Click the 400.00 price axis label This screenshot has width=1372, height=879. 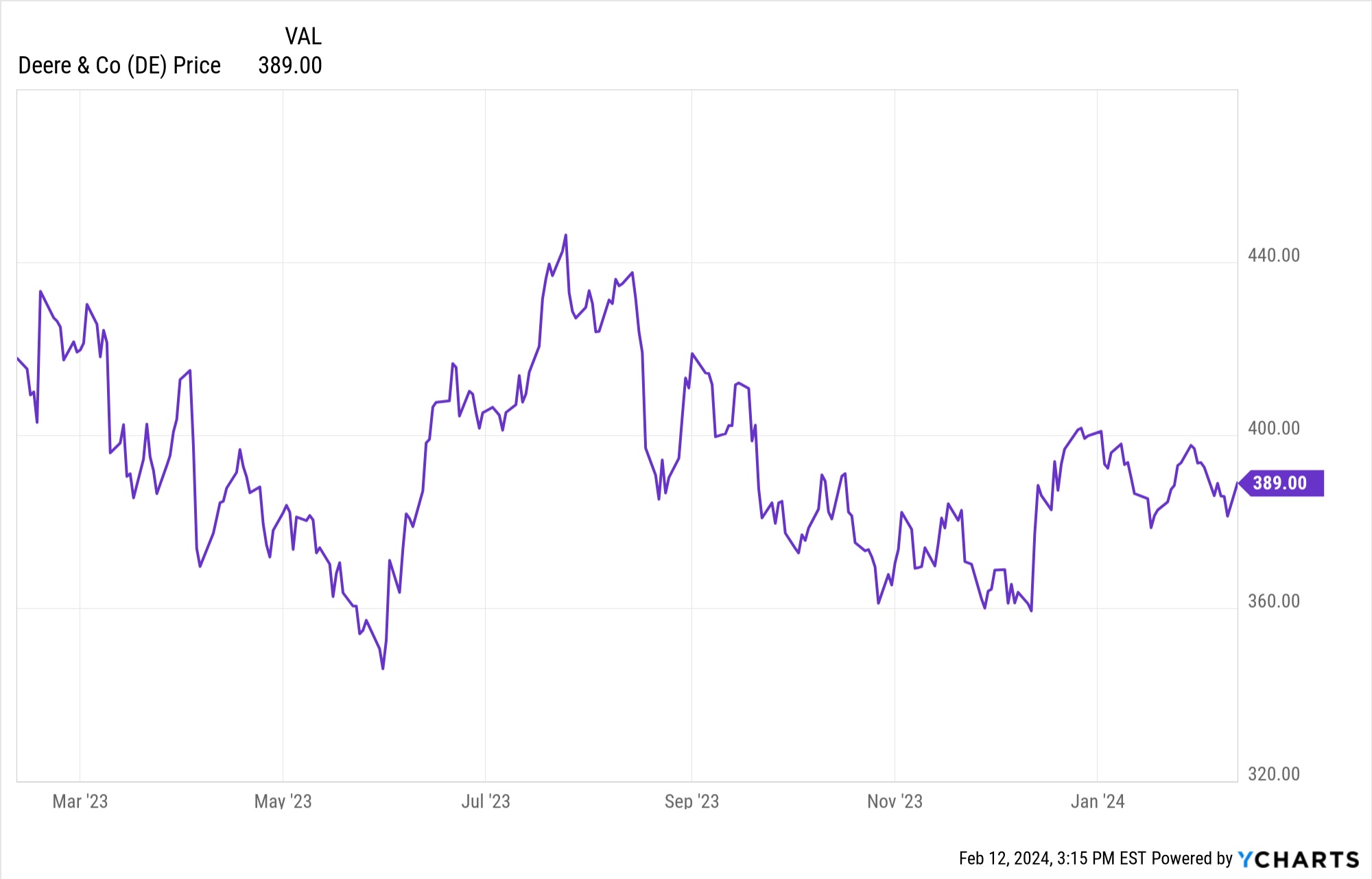pos(1274,428)
